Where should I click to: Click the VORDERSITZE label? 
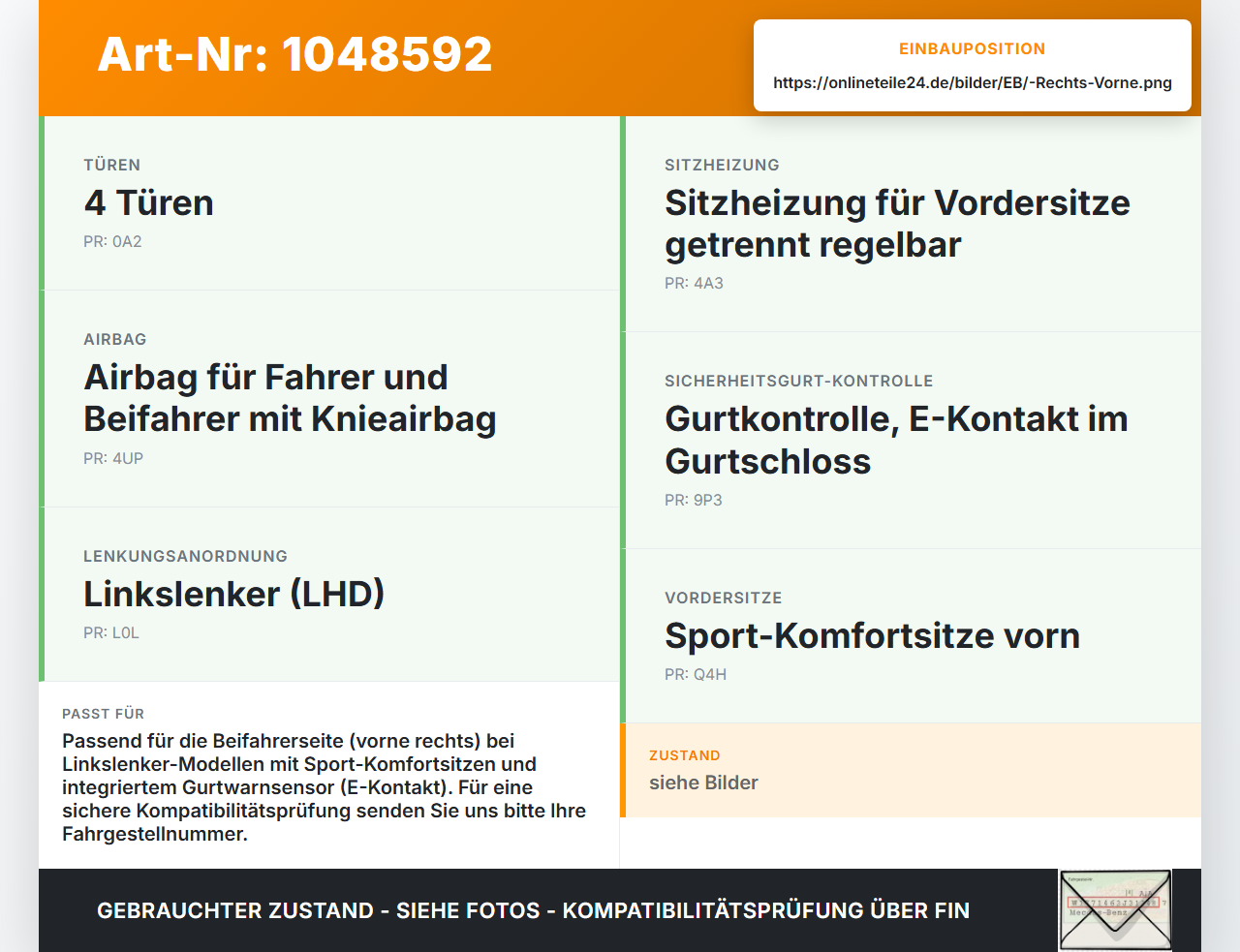724,598
